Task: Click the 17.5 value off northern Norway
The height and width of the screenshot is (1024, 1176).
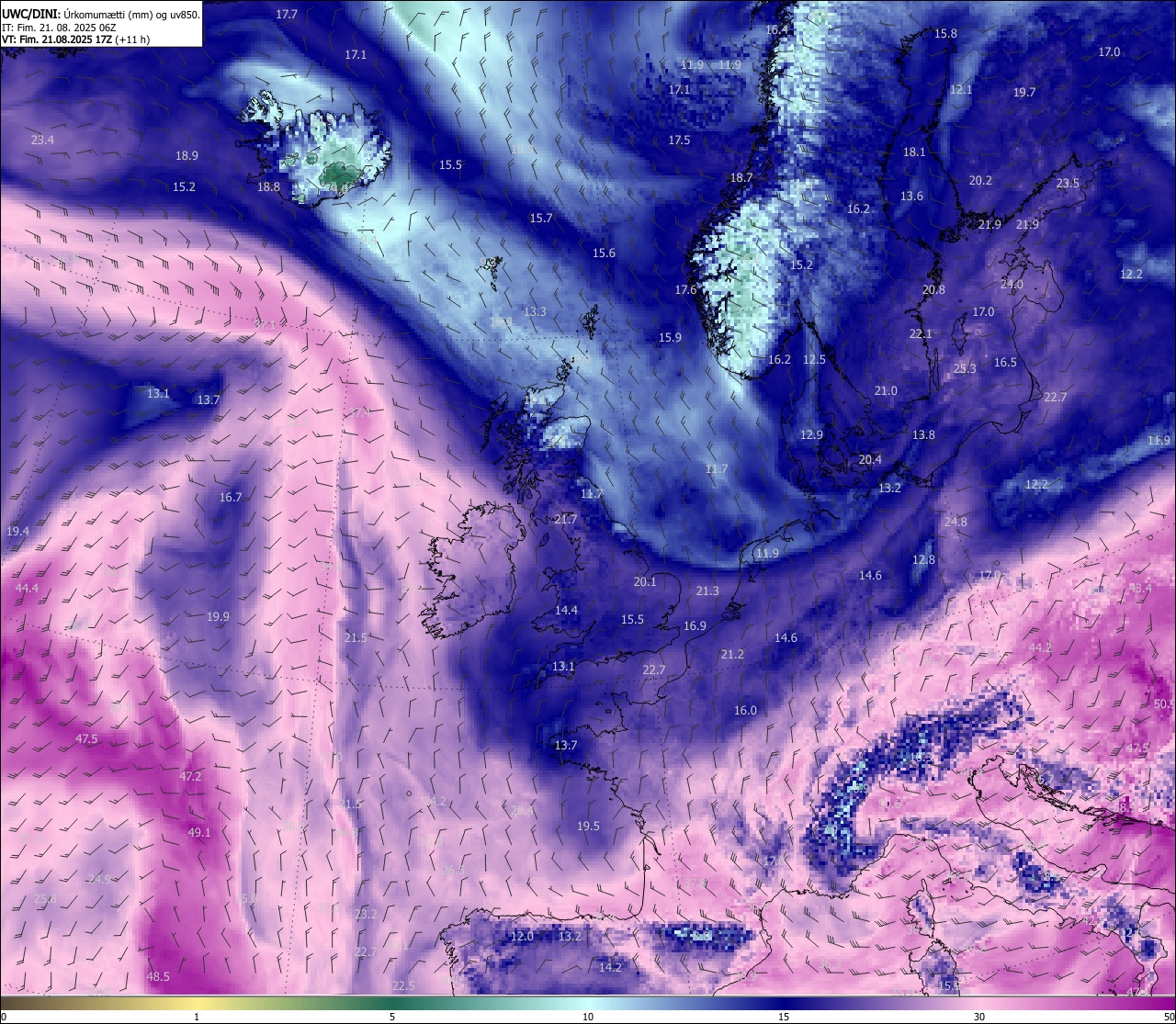Action: pyautogui.click(x=679, y=140)
